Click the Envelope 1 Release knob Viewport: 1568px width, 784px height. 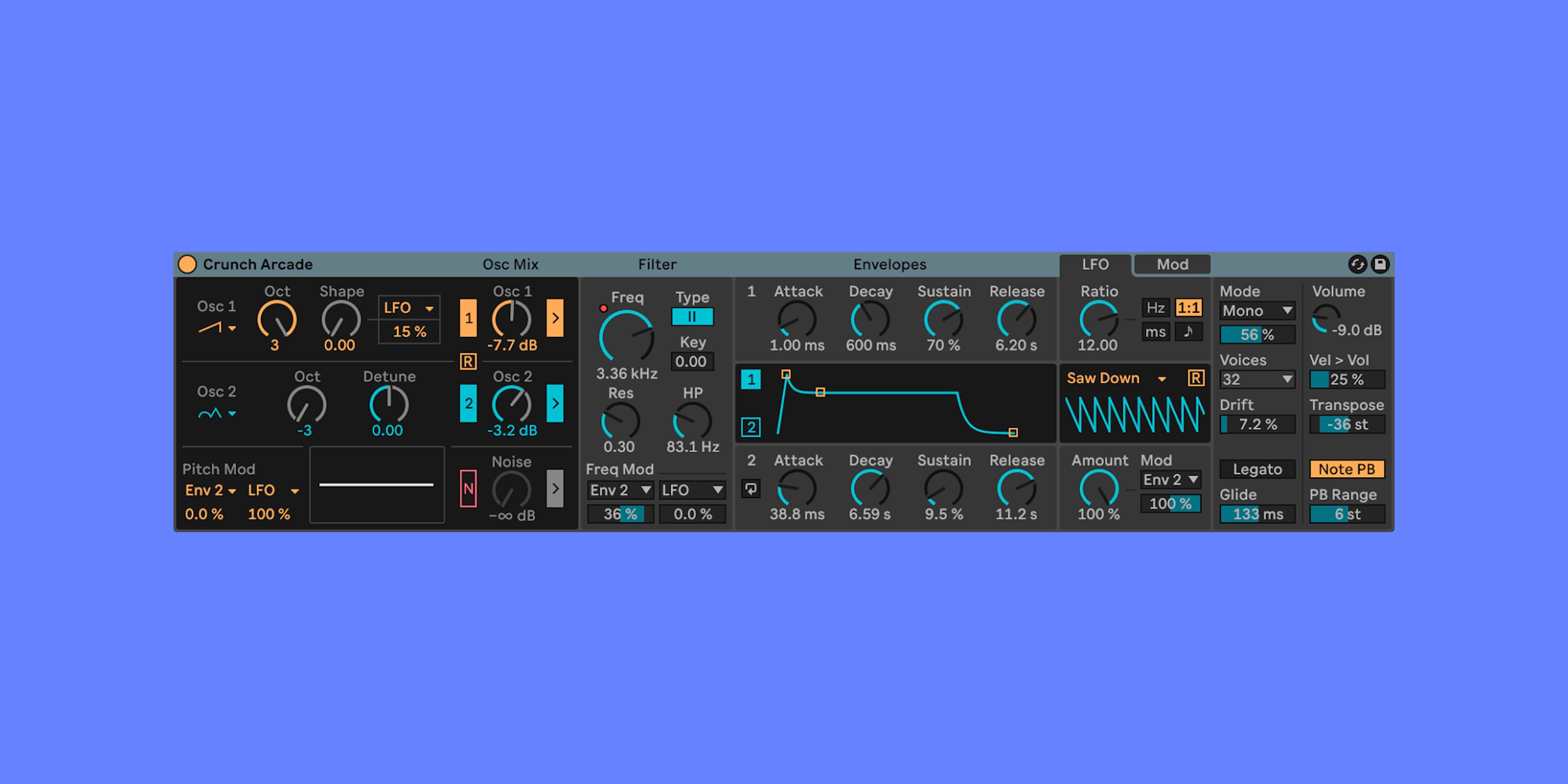coord(1017,319)
